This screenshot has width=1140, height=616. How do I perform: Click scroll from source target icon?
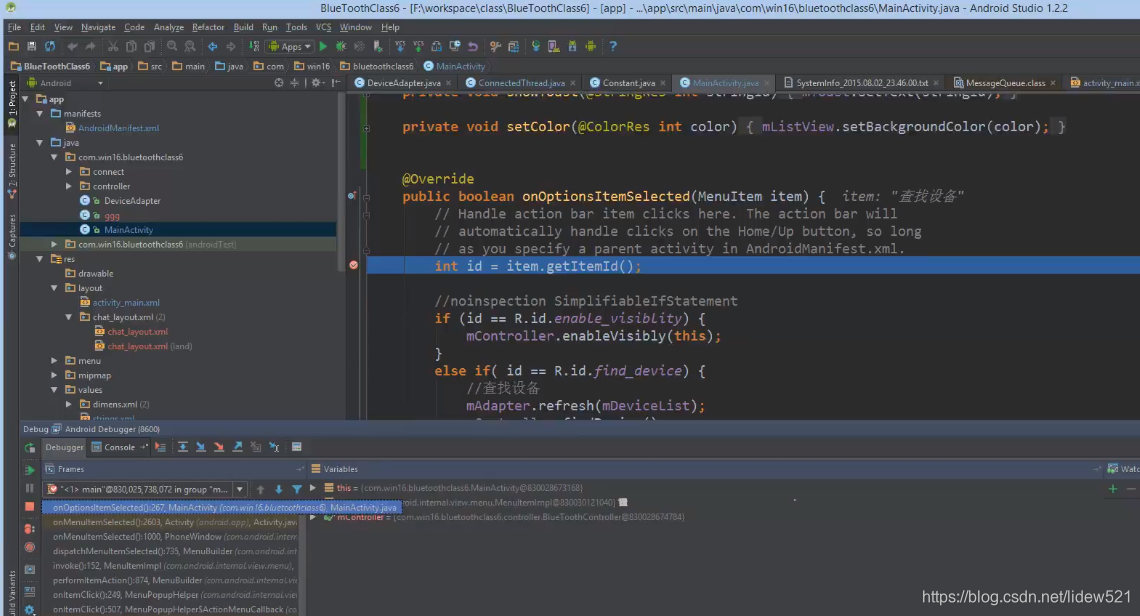pyautogui.click(x=278, y=83)
